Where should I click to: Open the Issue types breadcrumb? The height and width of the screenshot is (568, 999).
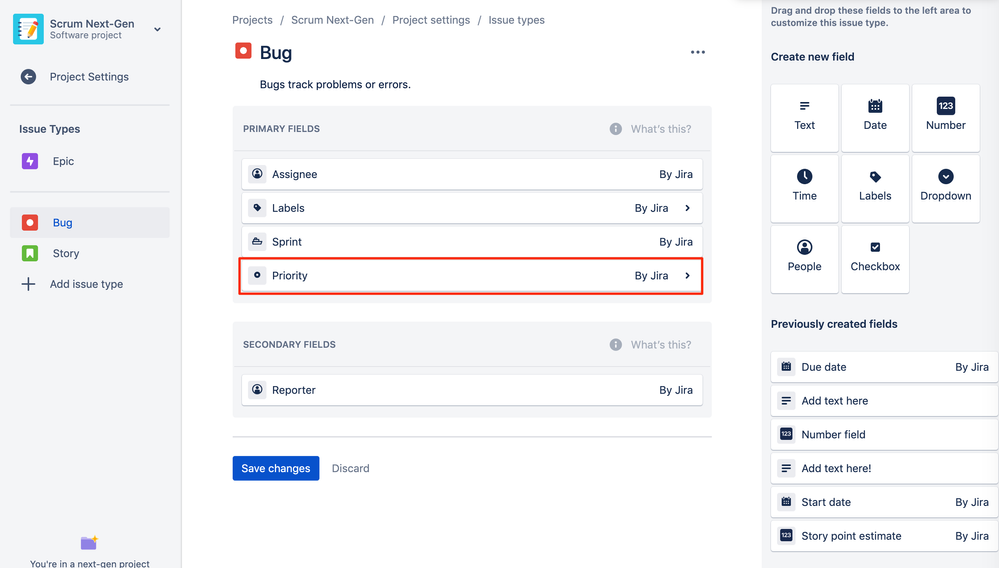tap(517, 20)
